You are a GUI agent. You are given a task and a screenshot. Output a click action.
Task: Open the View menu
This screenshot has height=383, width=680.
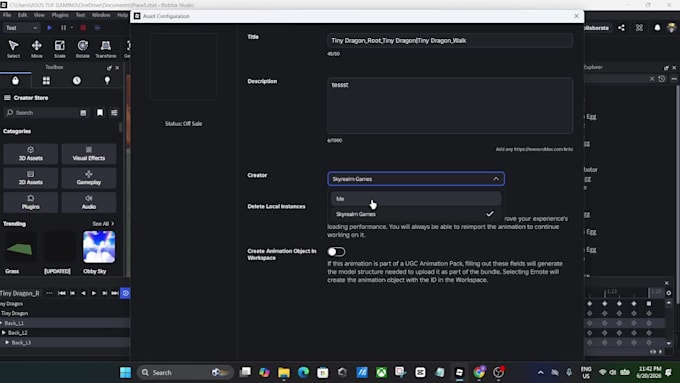tap(39, 15)
